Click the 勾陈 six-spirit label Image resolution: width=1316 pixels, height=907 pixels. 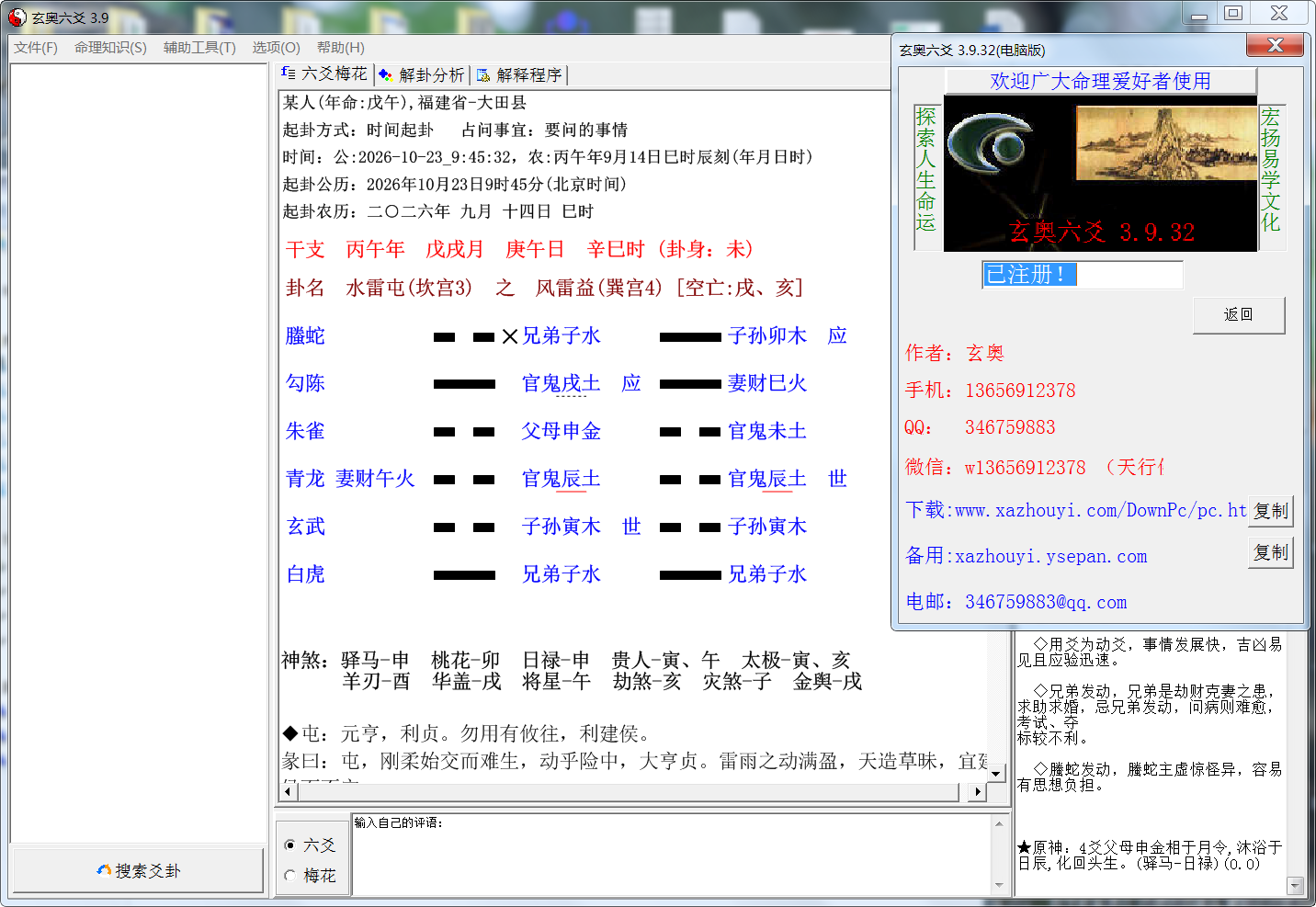[305, 384]
